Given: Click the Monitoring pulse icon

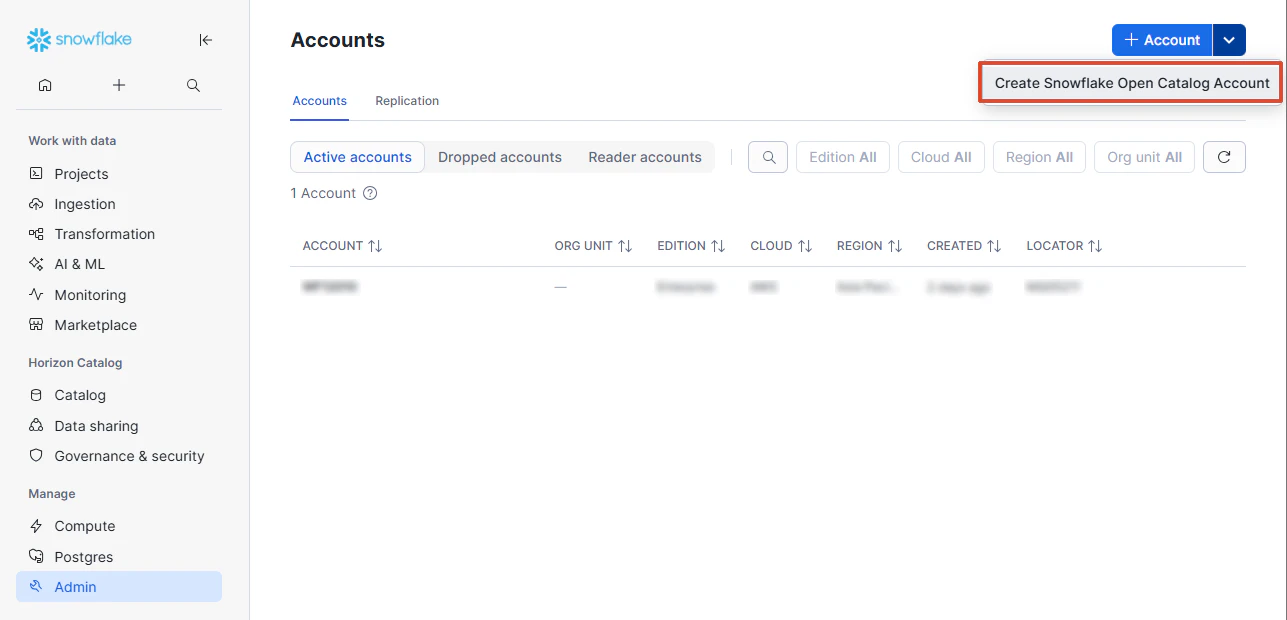Looking at the screenshot, I should click(x=36, y=295).
